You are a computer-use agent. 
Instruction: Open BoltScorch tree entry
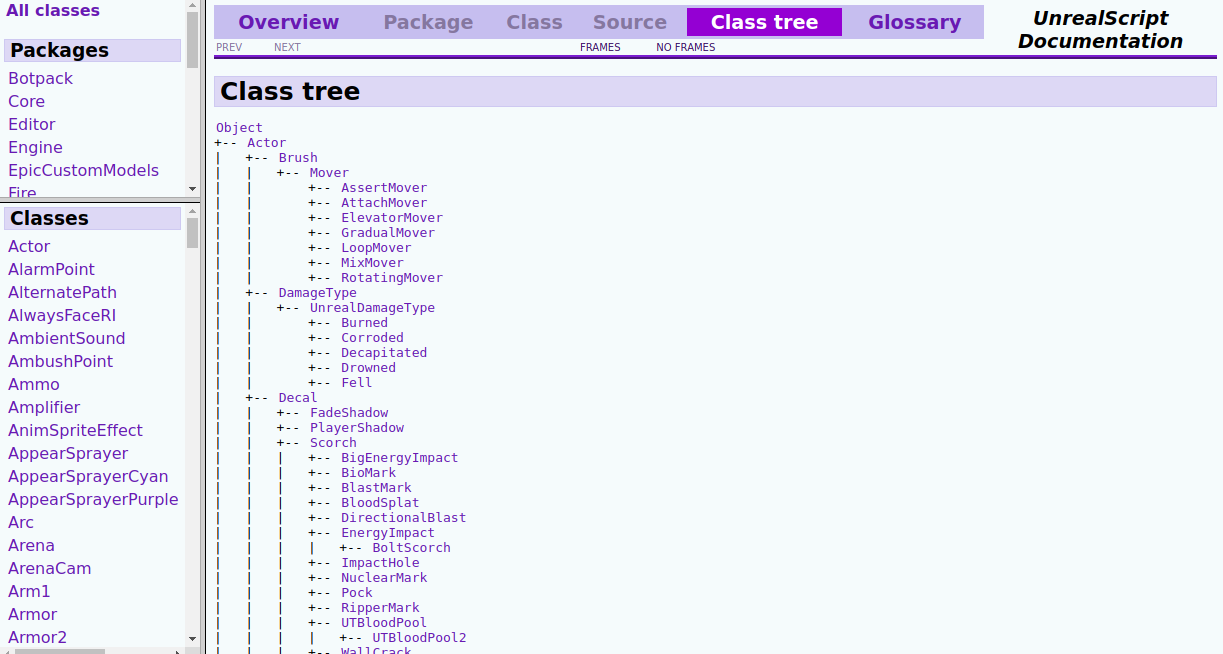[411, 547]
